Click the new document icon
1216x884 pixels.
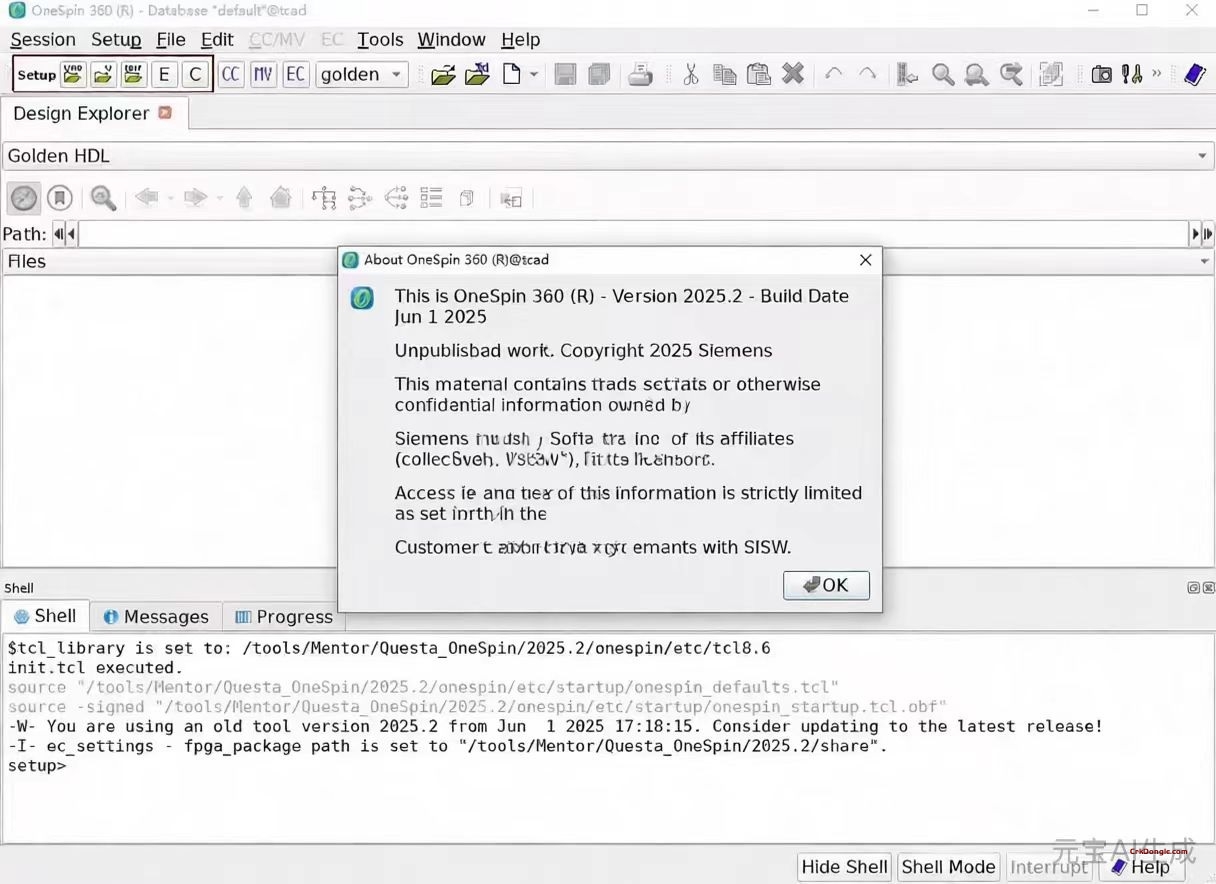512,74
